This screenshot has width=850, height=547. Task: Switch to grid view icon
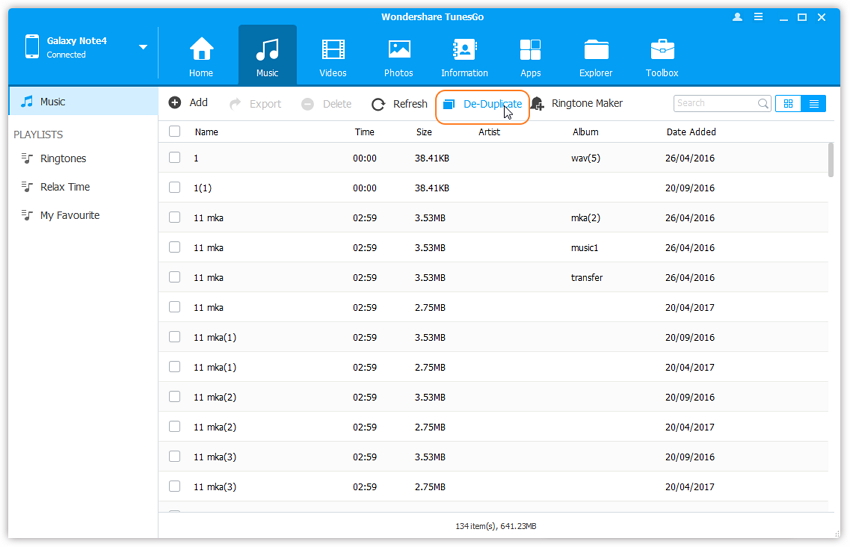[x=788, y=103]
